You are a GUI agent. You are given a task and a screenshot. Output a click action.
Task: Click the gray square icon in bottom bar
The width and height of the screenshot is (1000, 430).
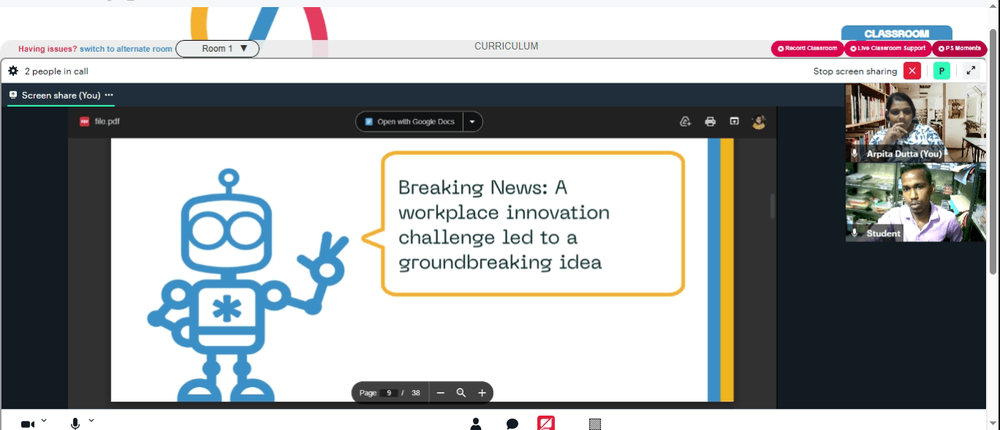[595, 424]
